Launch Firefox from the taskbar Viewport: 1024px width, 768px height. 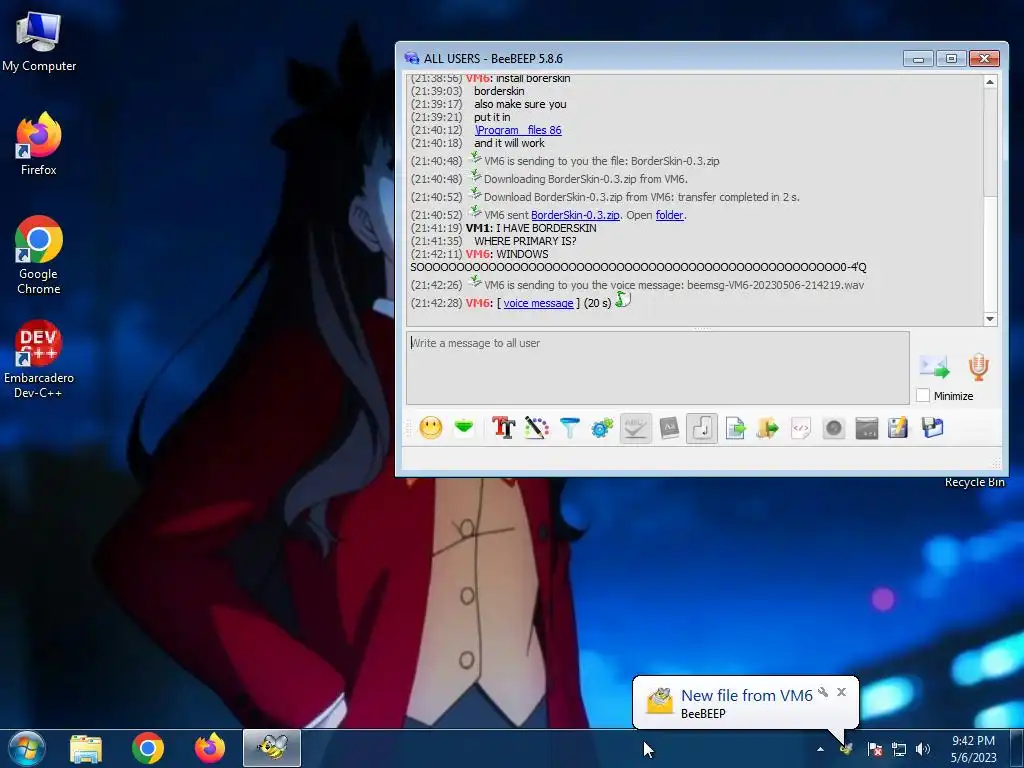[210, 748]
